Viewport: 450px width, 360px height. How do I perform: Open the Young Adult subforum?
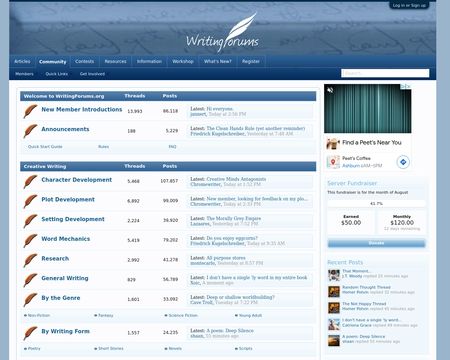[x=250, y=315]
